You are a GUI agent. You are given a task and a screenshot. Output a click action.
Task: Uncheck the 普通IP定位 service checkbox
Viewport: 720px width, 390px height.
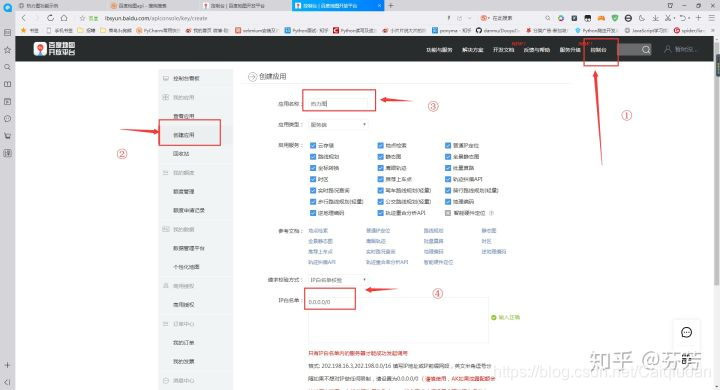click(448, 145)
